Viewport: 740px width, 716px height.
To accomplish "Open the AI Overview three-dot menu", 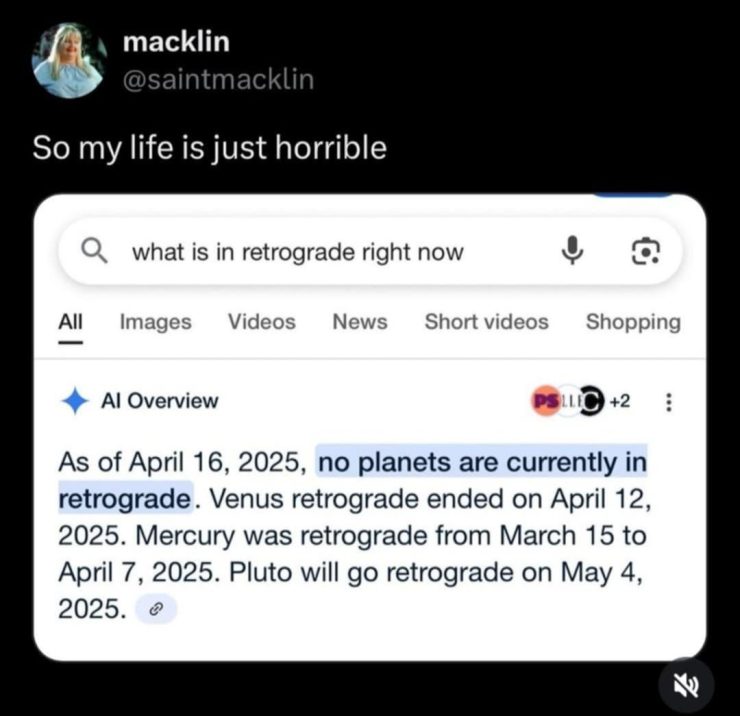I will pos(668,402).
